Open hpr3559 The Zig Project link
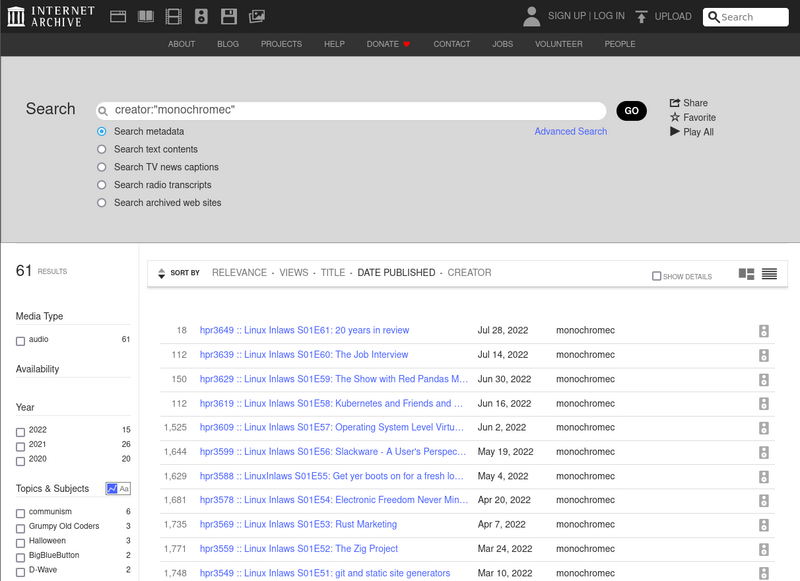The width and height of the screenshot is (800, 581). tap(299, 549)
